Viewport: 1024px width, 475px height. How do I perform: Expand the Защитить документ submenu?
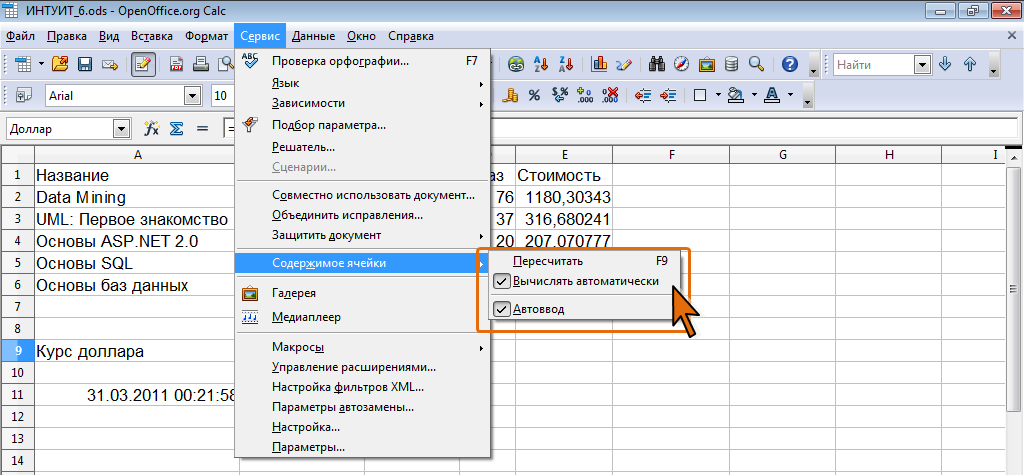coord(362,235)
